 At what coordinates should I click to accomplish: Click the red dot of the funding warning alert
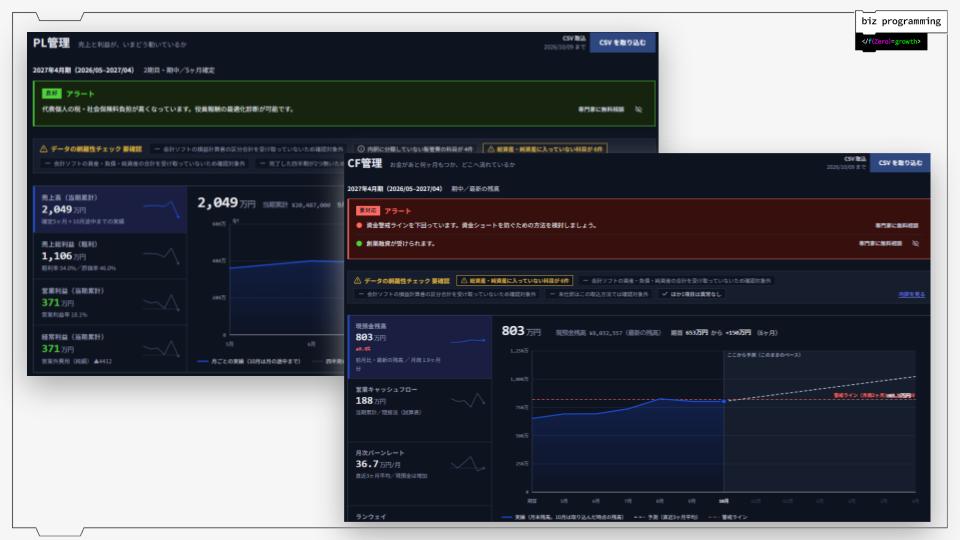[359, 225]
